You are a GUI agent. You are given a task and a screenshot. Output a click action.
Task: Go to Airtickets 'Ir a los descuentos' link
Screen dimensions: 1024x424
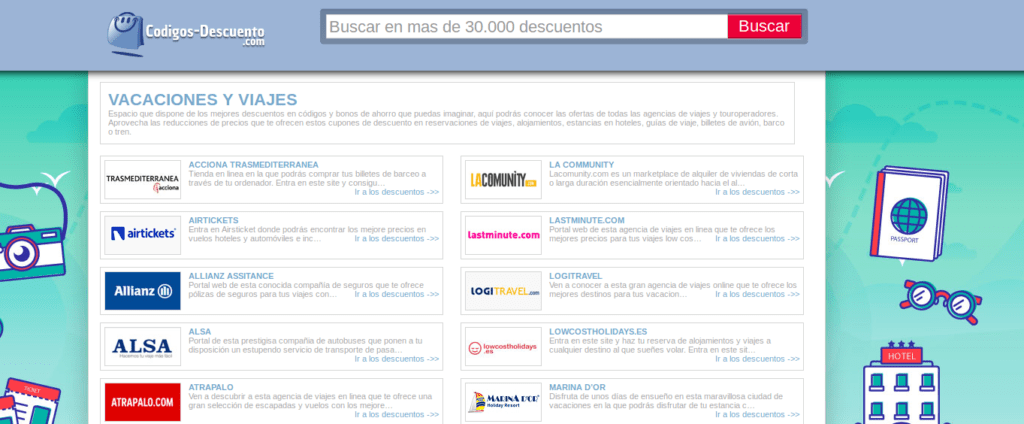click(396, 238)
